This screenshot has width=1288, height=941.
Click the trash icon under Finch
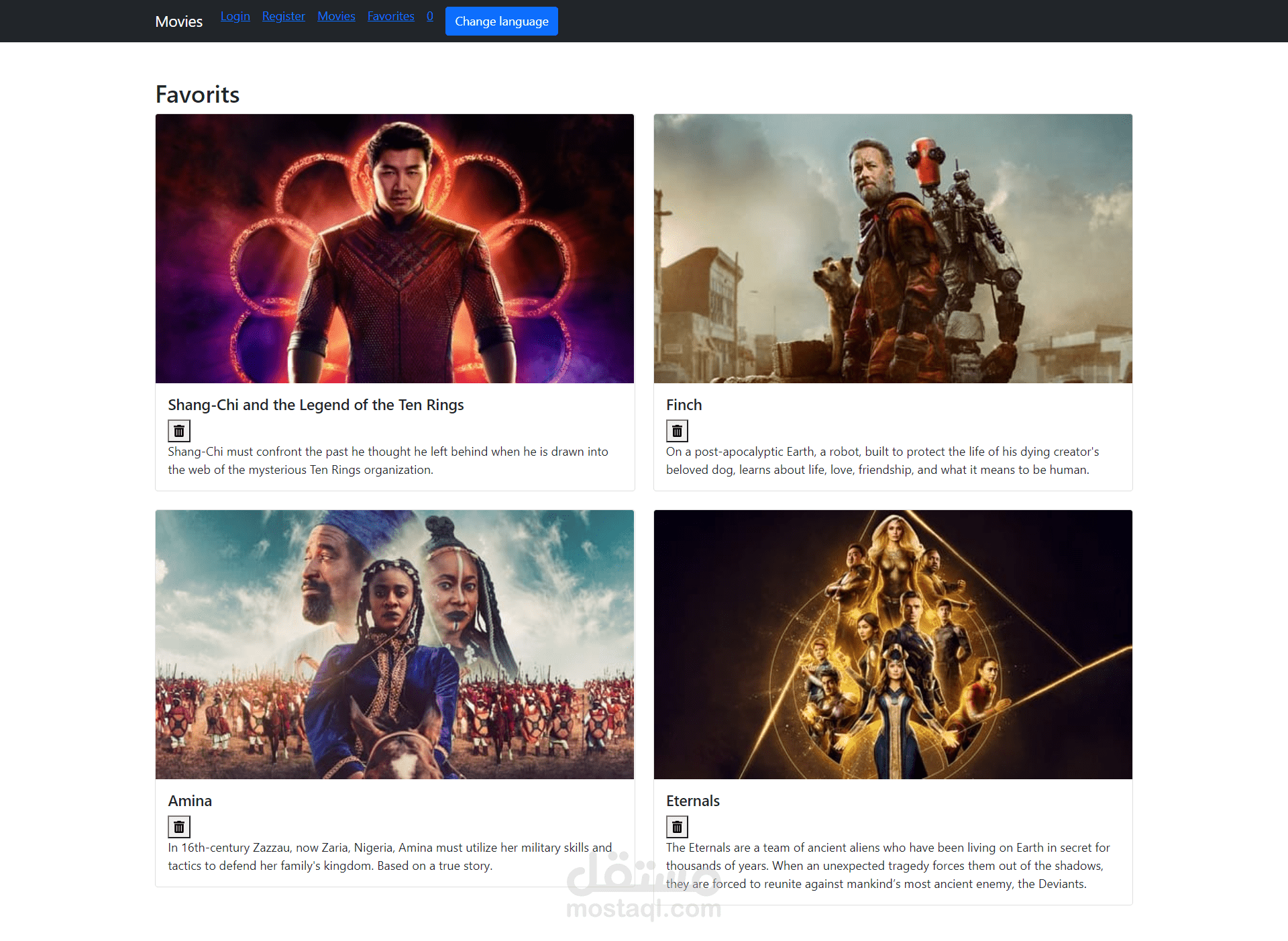(x=677, y=431)
